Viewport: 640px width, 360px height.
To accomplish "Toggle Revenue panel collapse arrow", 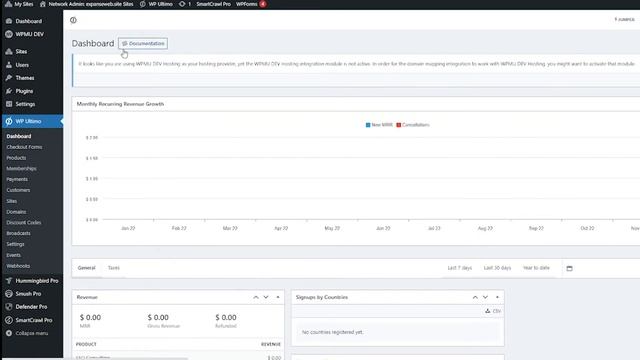I will coord(278,297).
